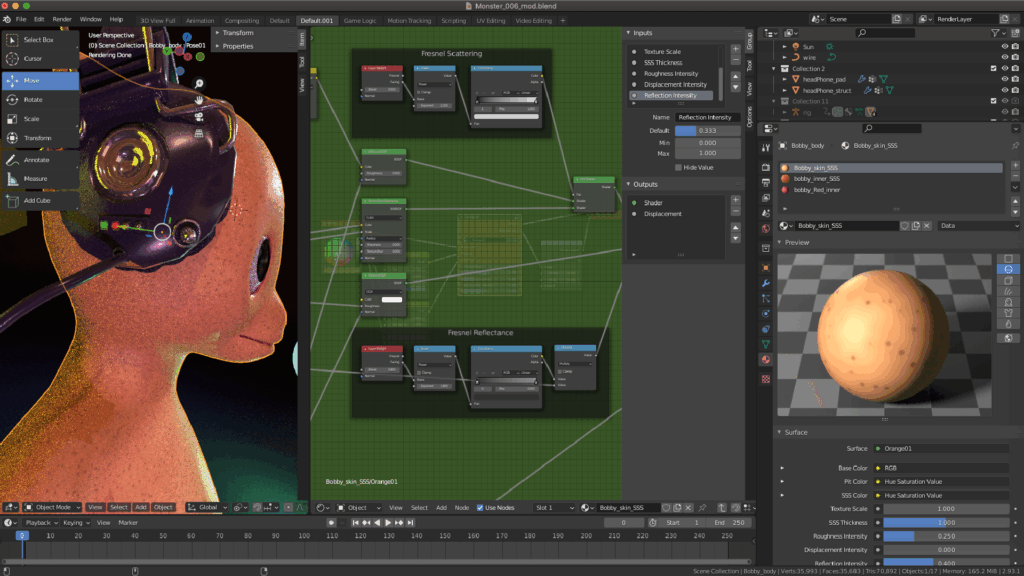Collapse Collection 2 in the outliner

[774, 68]
